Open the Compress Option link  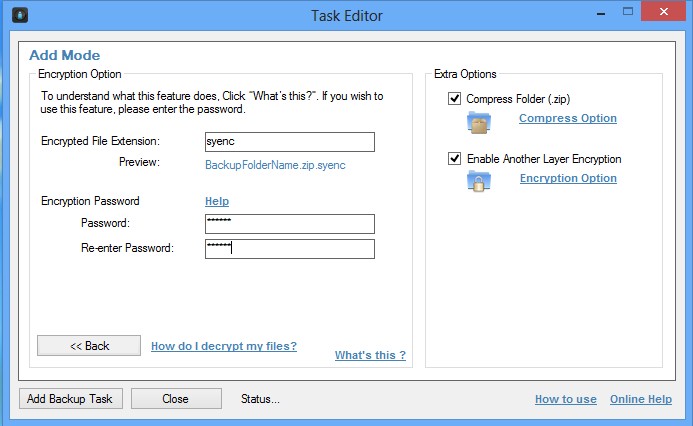pos(567,118)
